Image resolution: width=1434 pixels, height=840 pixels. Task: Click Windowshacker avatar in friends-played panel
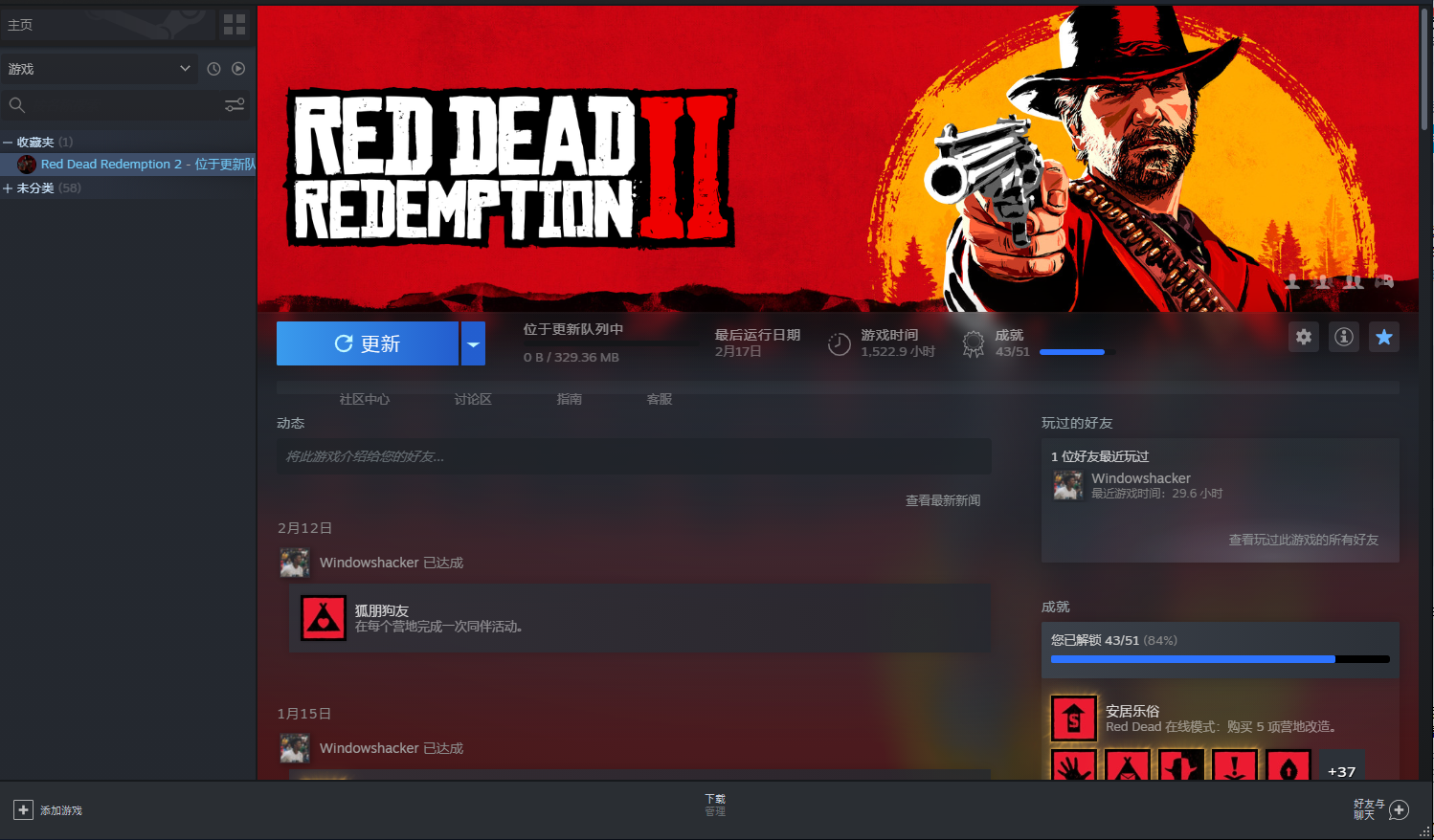1068,485
